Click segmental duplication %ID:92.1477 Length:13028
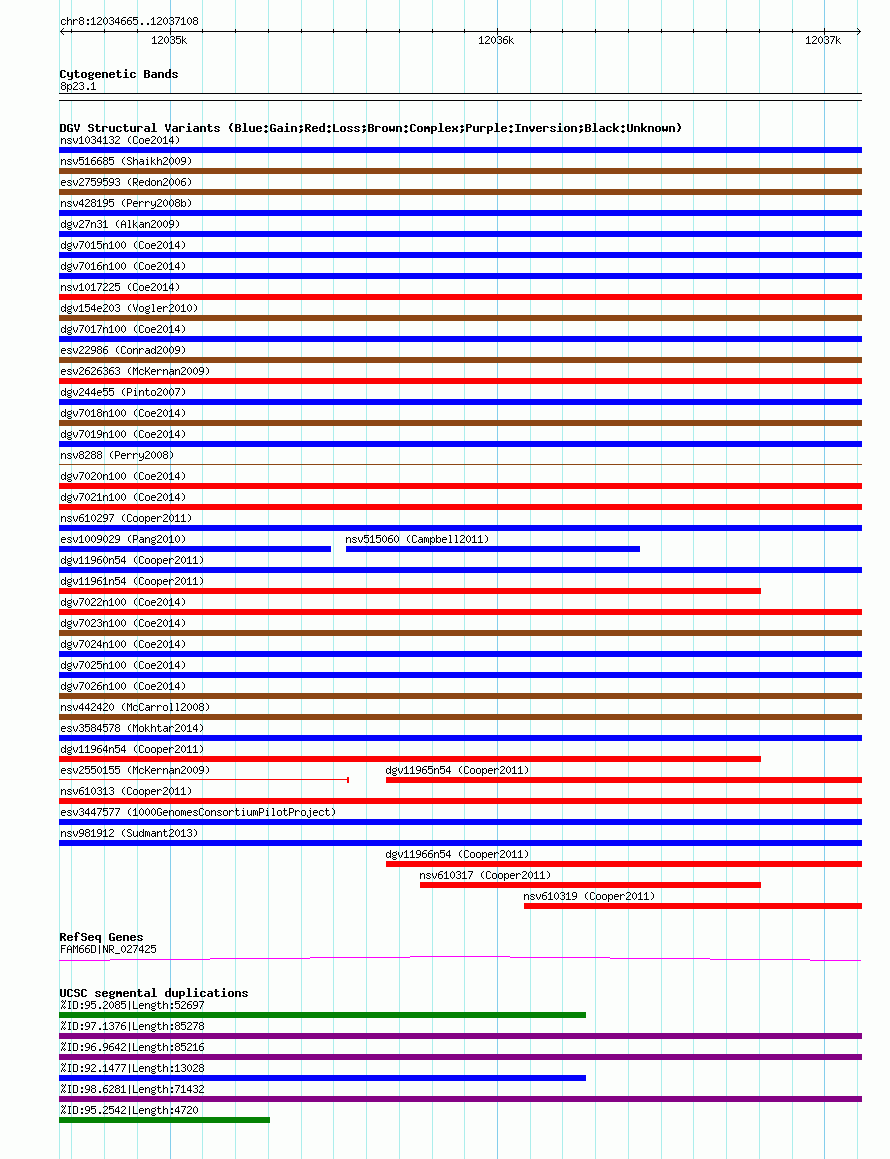890x1159 pixels. (132, 1068)
